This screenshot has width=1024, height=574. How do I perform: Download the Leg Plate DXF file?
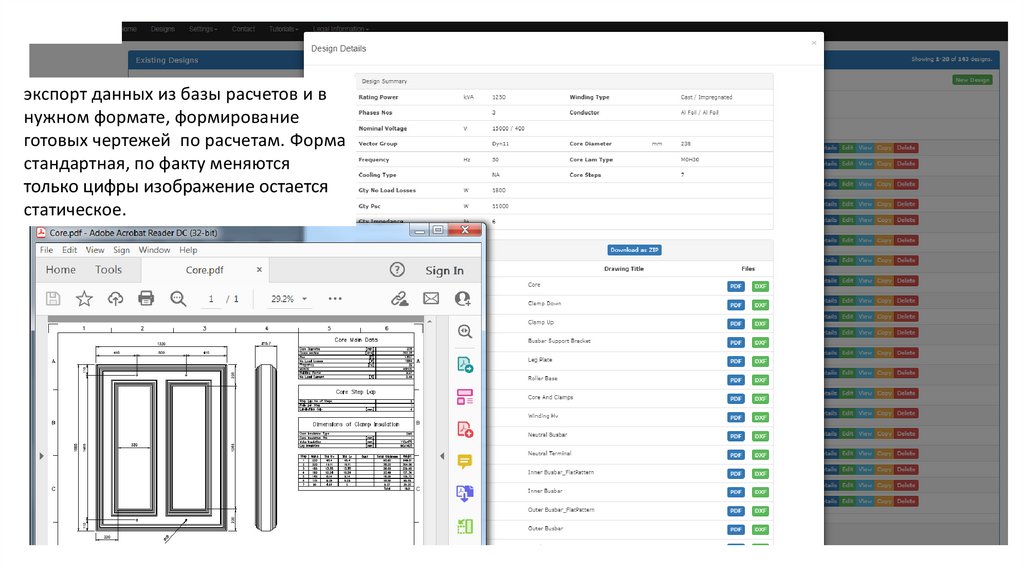point(760,361)
